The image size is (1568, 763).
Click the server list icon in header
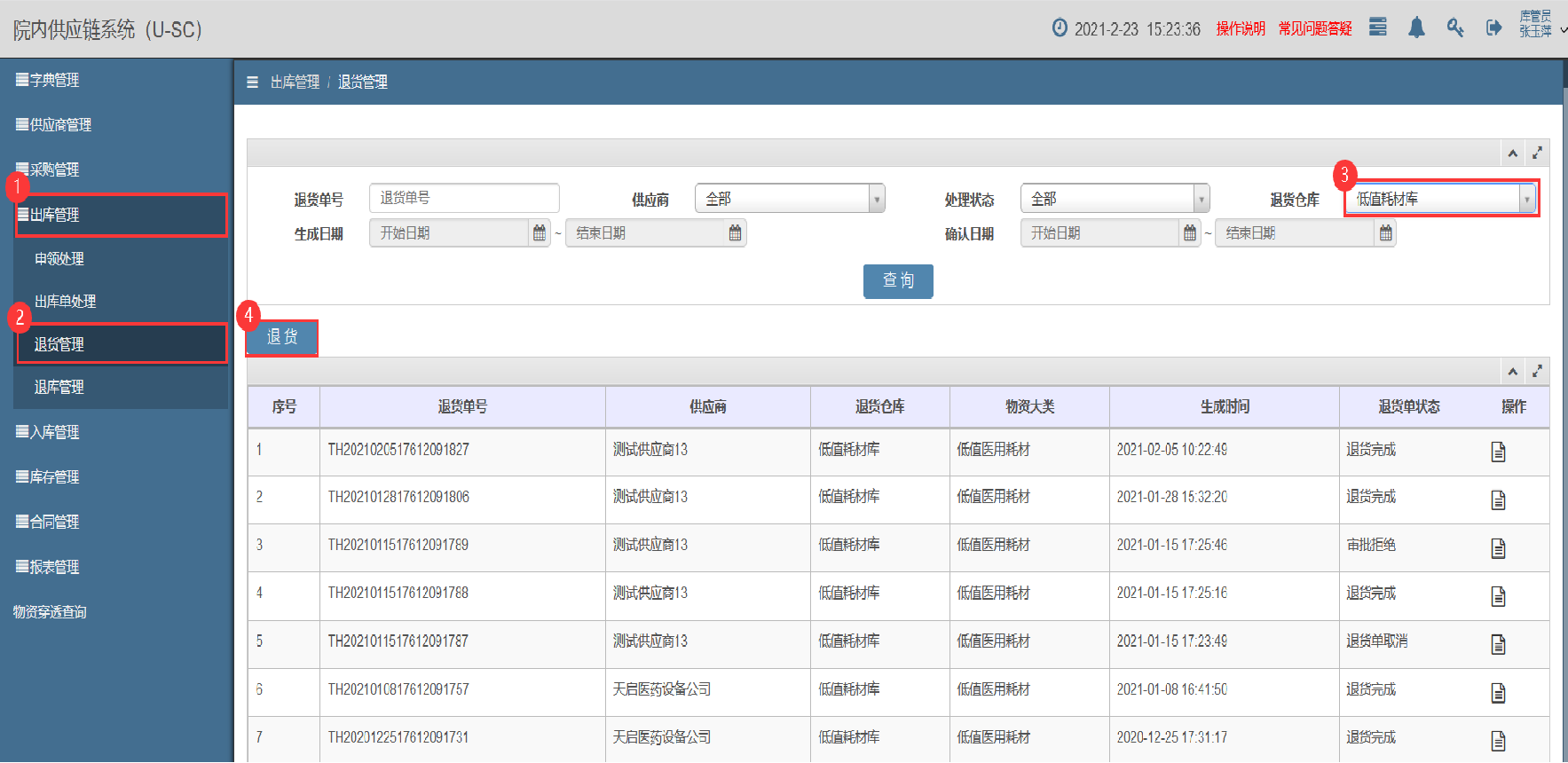[x=1377, y=27]
